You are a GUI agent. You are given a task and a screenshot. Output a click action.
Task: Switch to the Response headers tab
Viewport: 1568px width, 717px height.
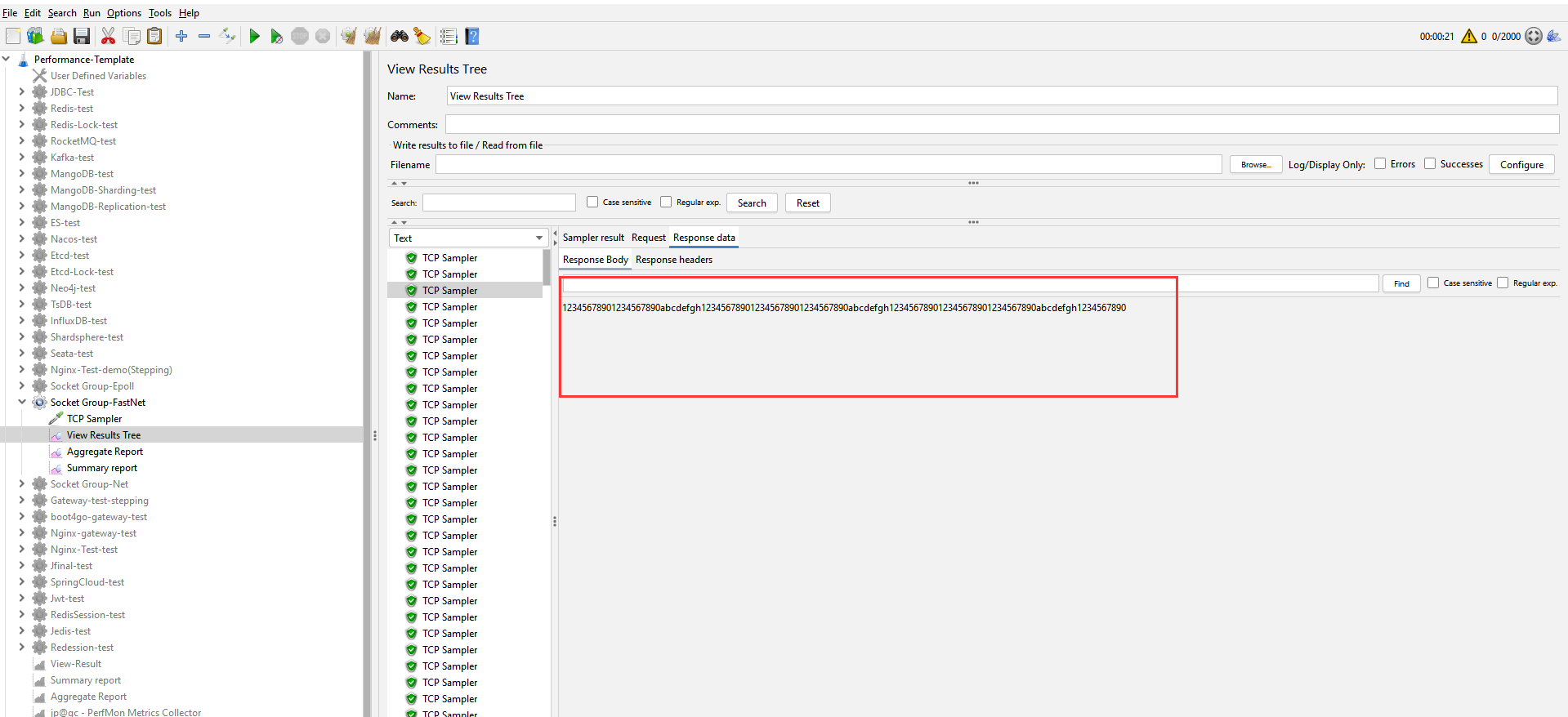pos(674,260)
